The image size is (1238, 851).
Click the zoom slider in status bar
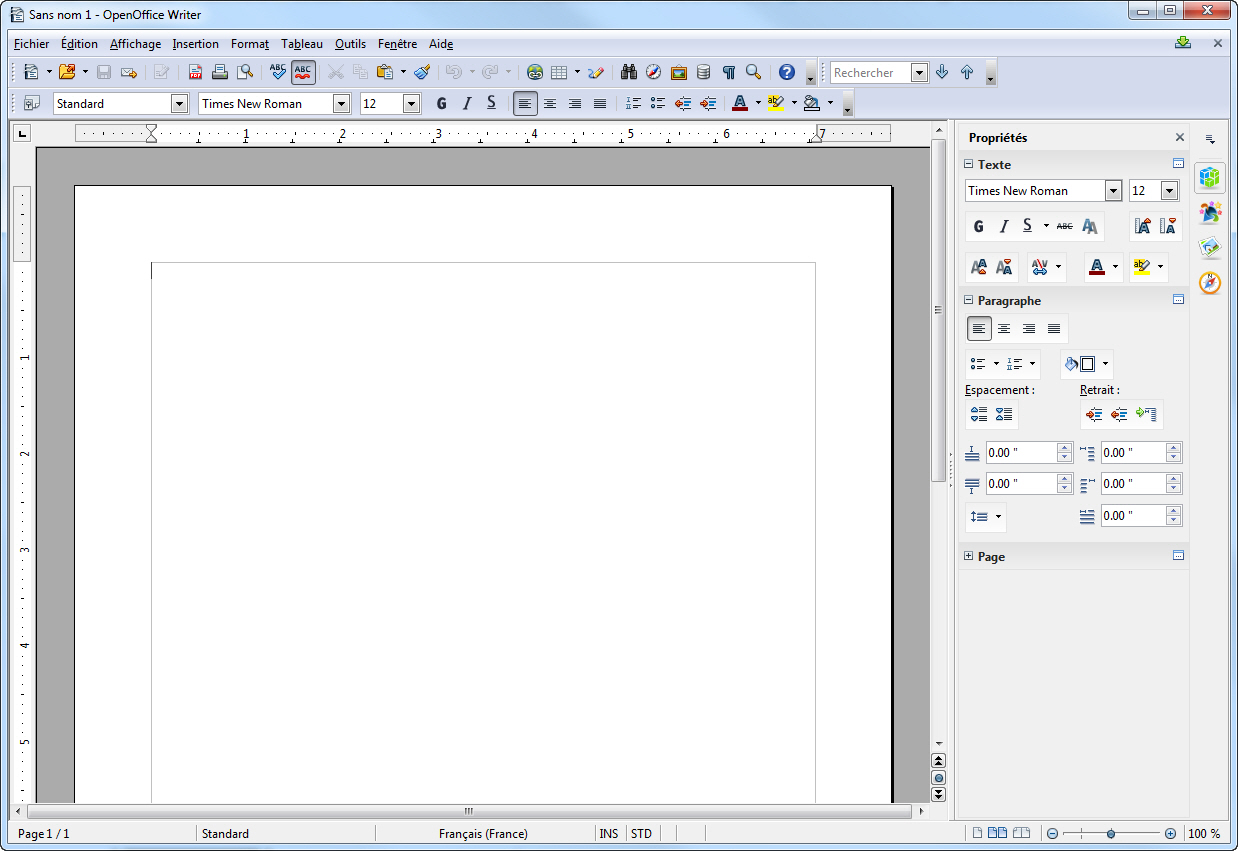pyautogui.click(x=1111, y=834)
